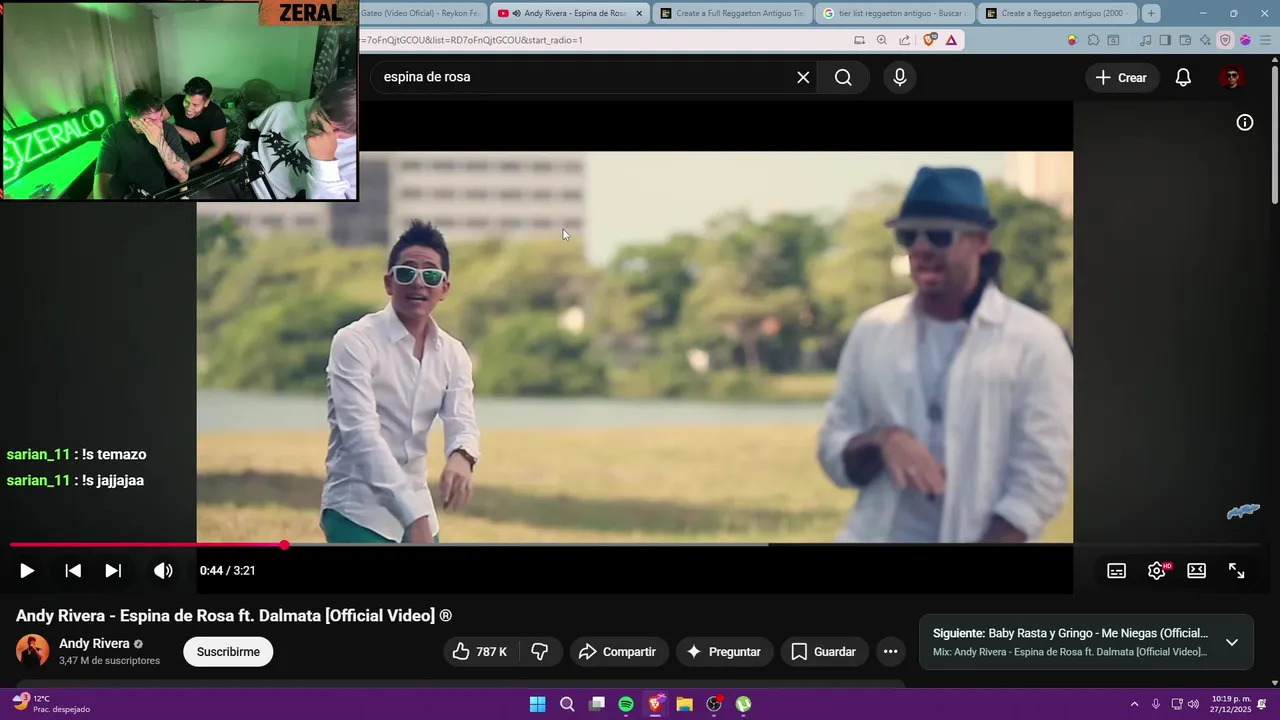
Task: Open the Crear menu
Action: coord(1121,77)
